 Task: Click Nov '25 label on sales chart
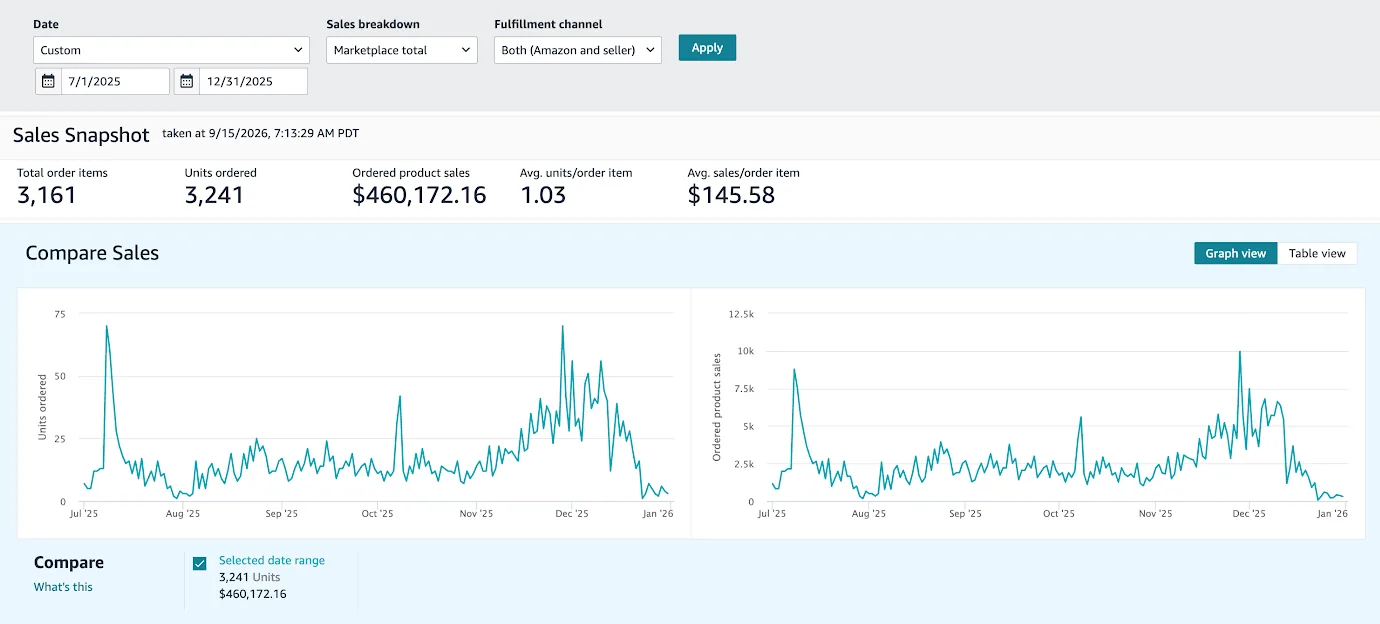pos(1155,514)
